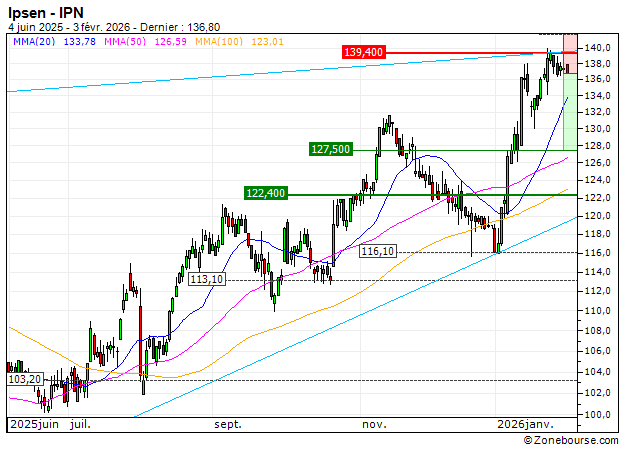Click the '2026janv.' time axis label

click(x=526, y=424)
